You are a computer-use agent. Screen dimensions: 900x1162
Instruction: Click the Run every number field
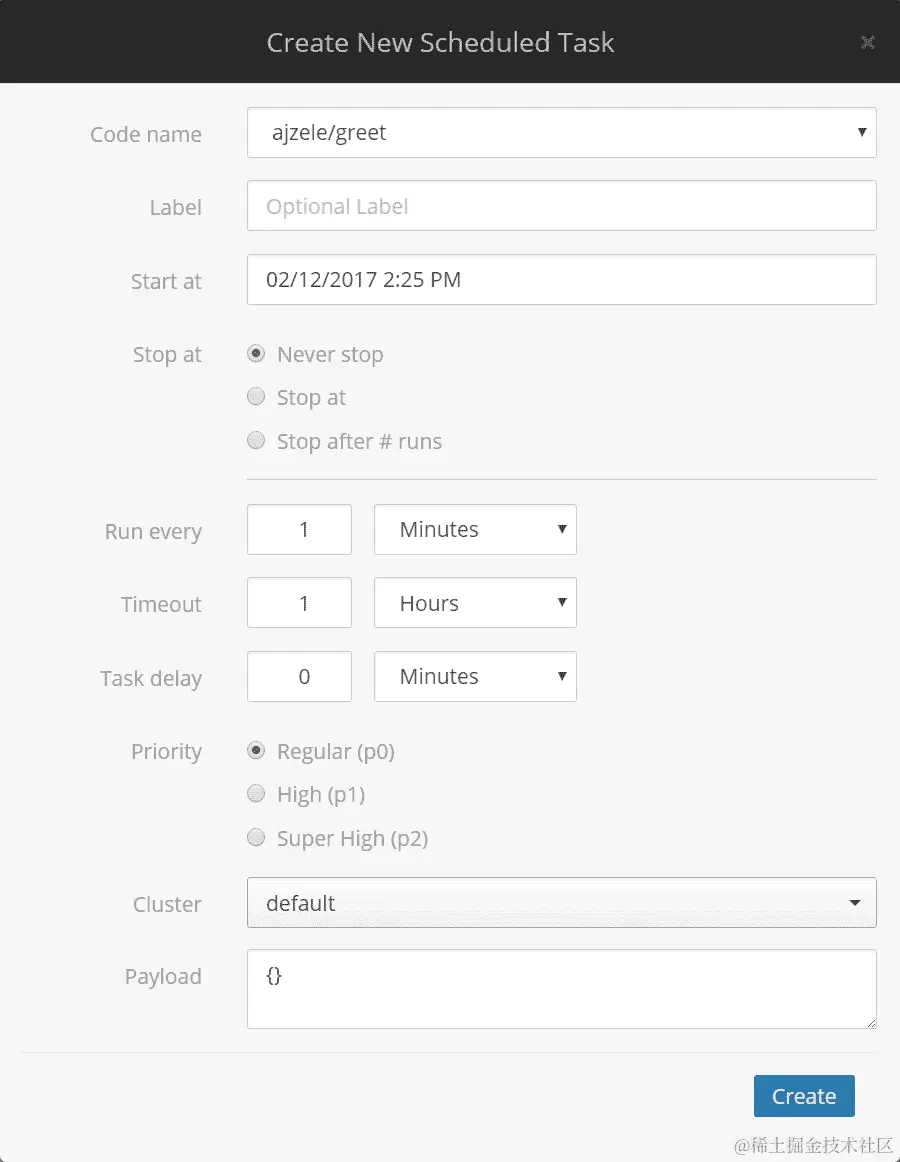point(299,530)
